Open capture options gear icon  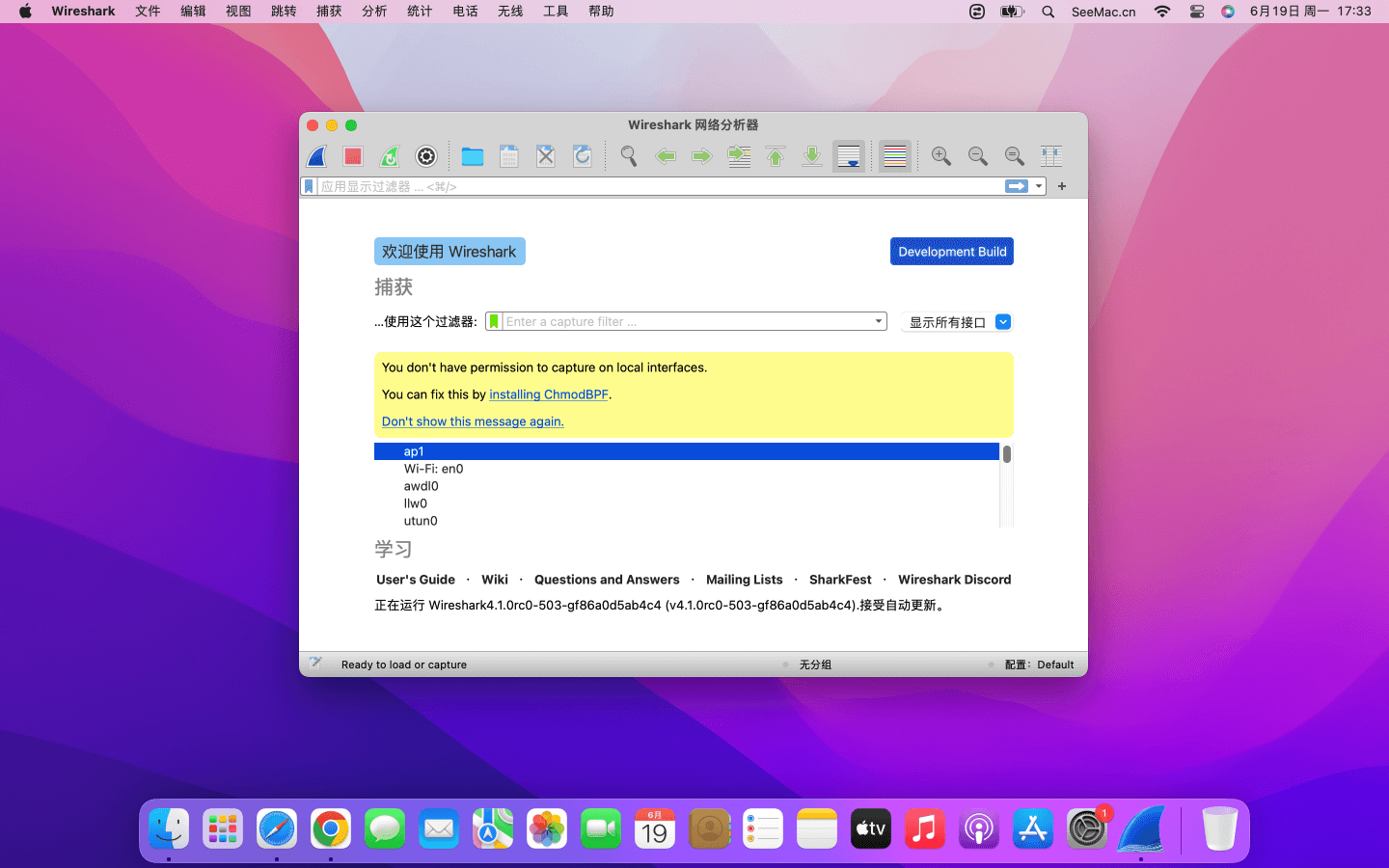click(426, 156)
